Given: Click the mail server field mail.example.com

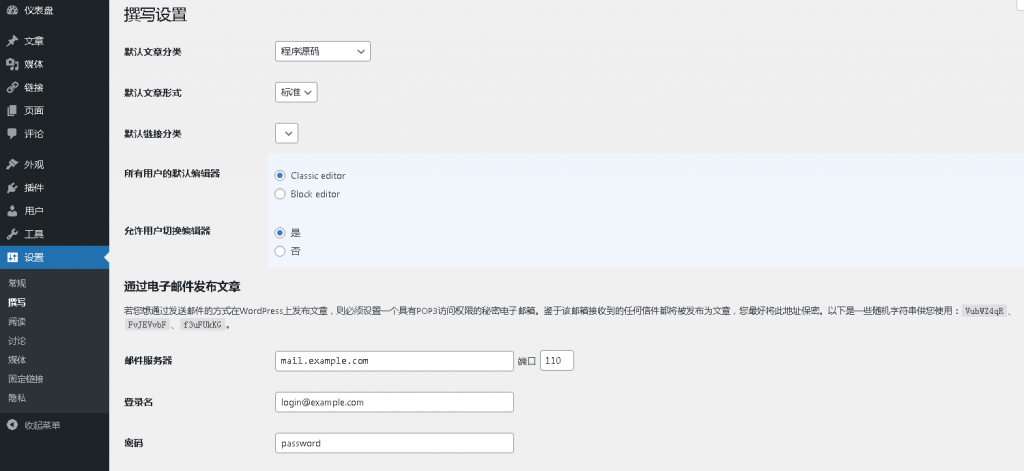Looking at the screenshot, I should coord(393,361).
